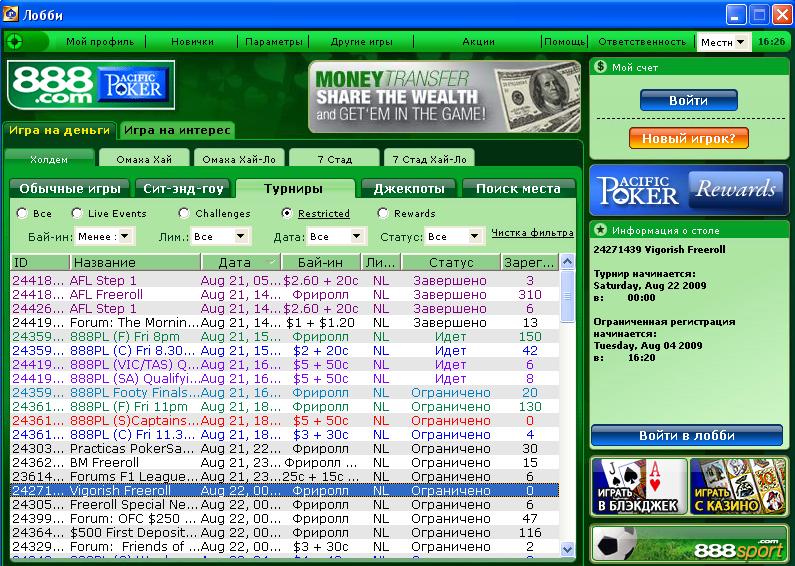Select the Все radio button
The width and height of the screenshot is (795, 566).
click(22, 213)
